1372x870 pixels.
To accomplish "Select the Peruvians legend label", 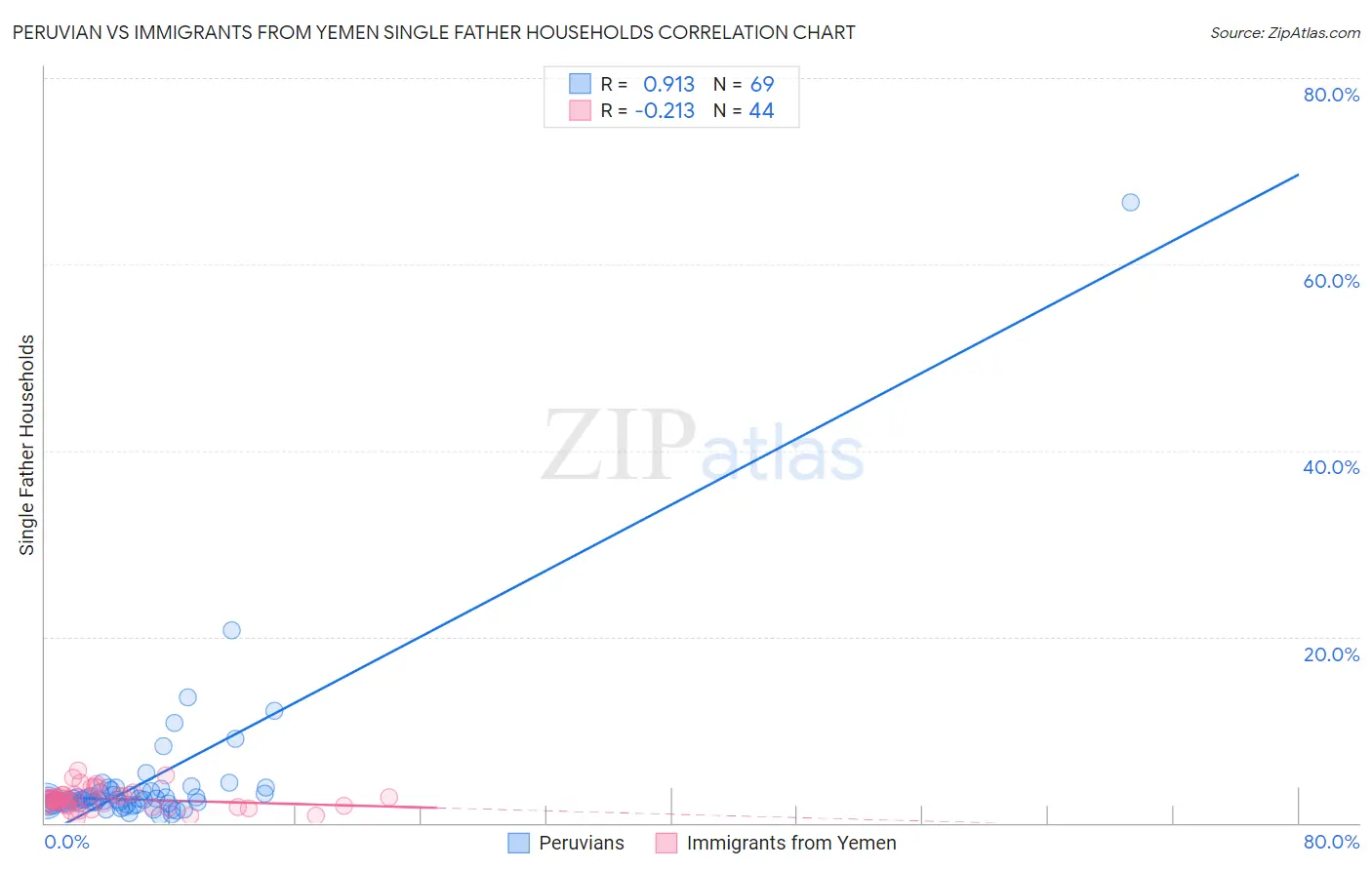I will click(x=582, y=844).
